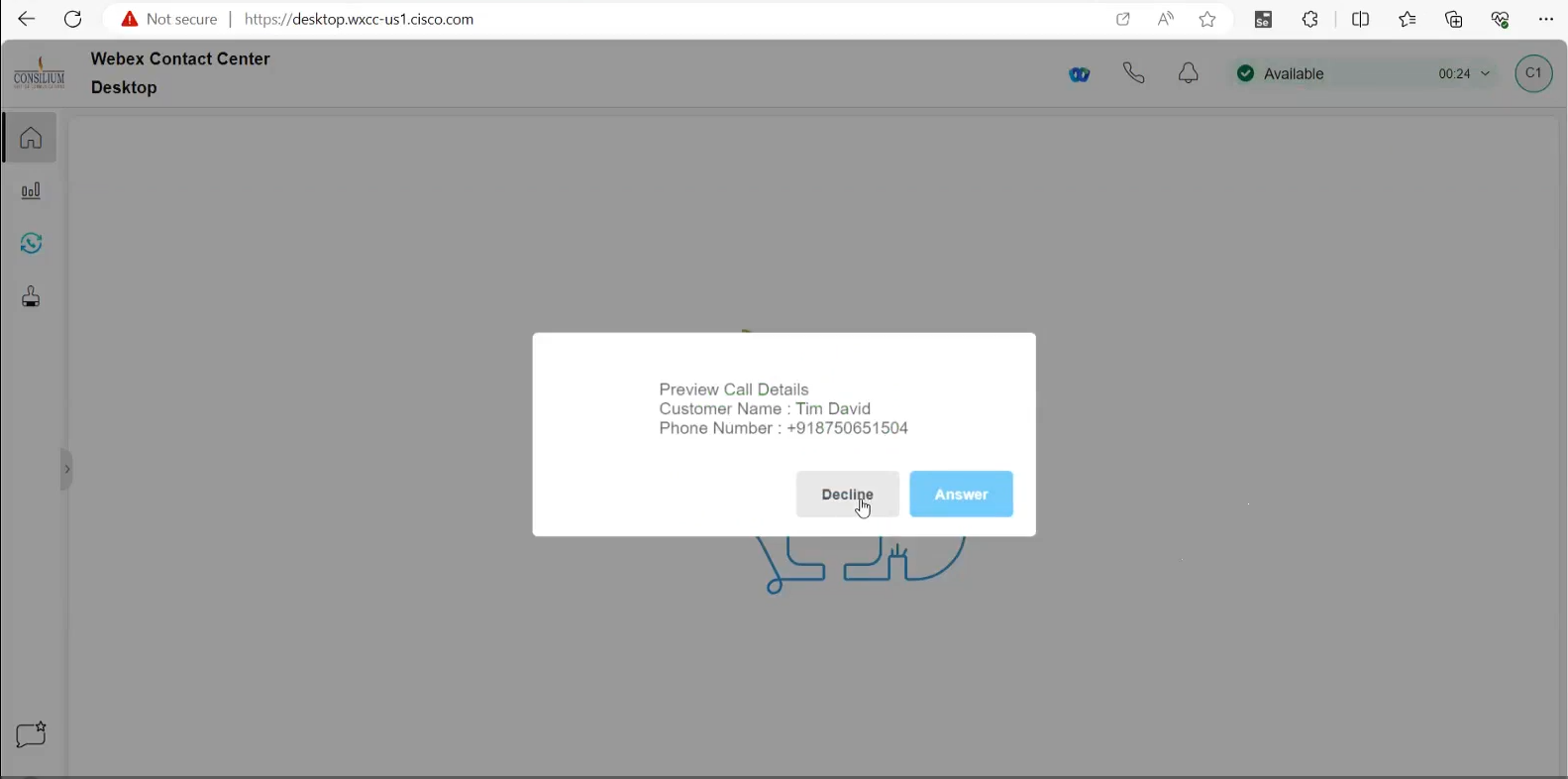
Task: Toggle the browser split screen view
Action: 1361,20
